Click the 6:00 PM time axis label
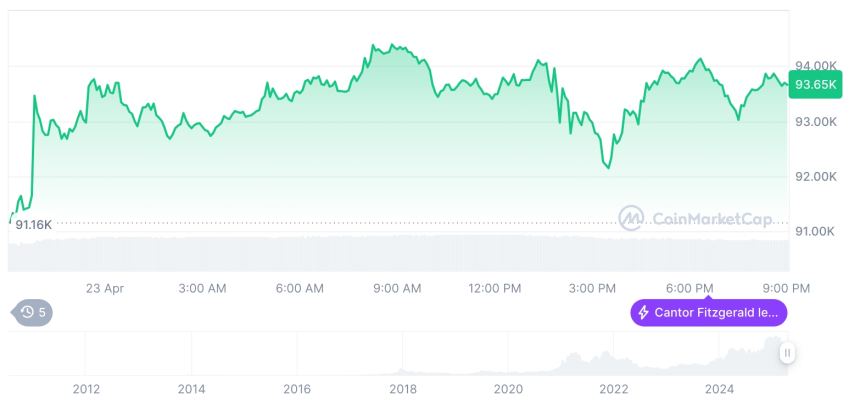Screen dimensions: 860x401 [690, 288]
